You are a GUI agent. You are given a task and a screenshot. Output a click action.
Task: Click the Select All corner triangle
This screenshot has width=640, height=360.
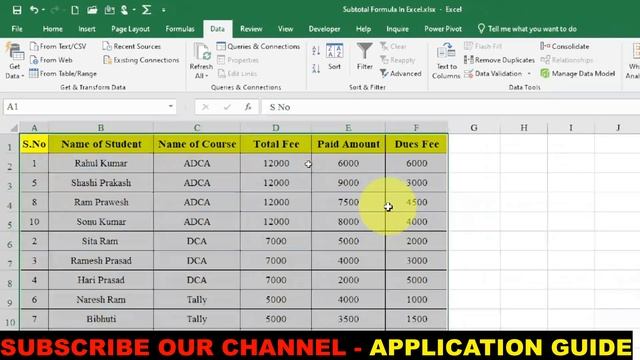(x=13, y=128)
